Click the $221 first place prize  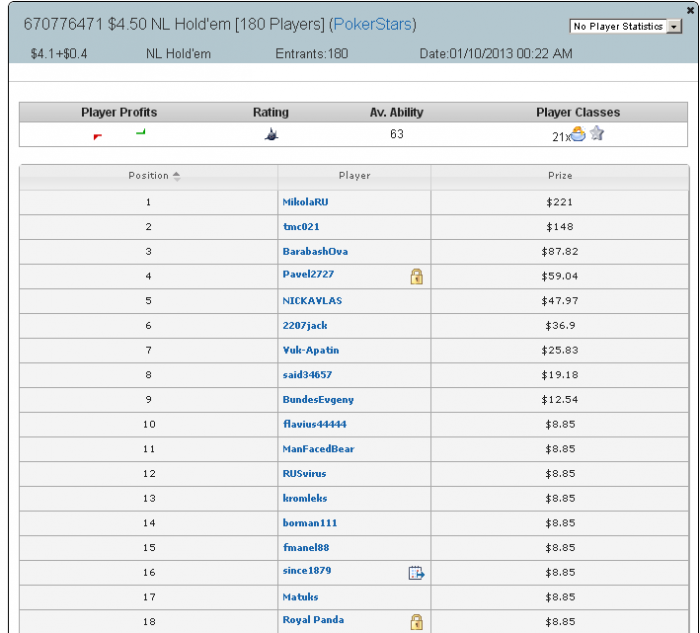[x=560, y=202]
